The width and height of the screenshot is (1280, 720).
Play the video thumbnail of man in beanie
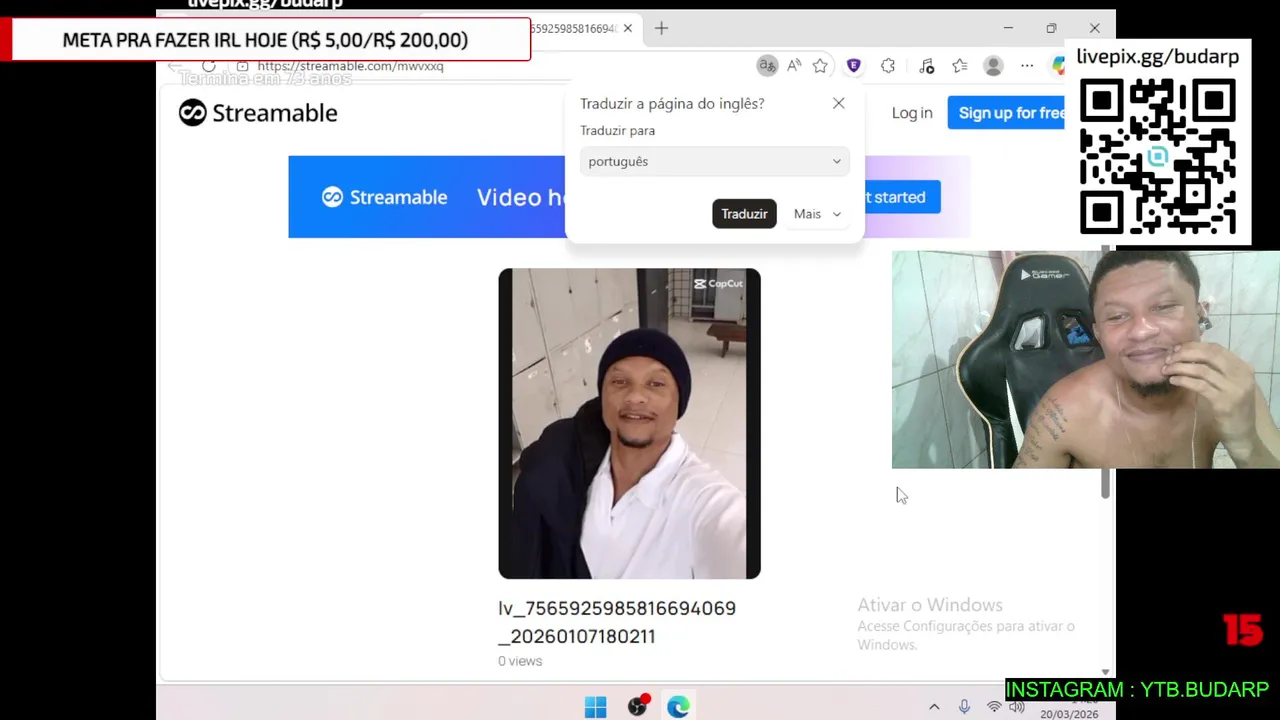(629, 423)
